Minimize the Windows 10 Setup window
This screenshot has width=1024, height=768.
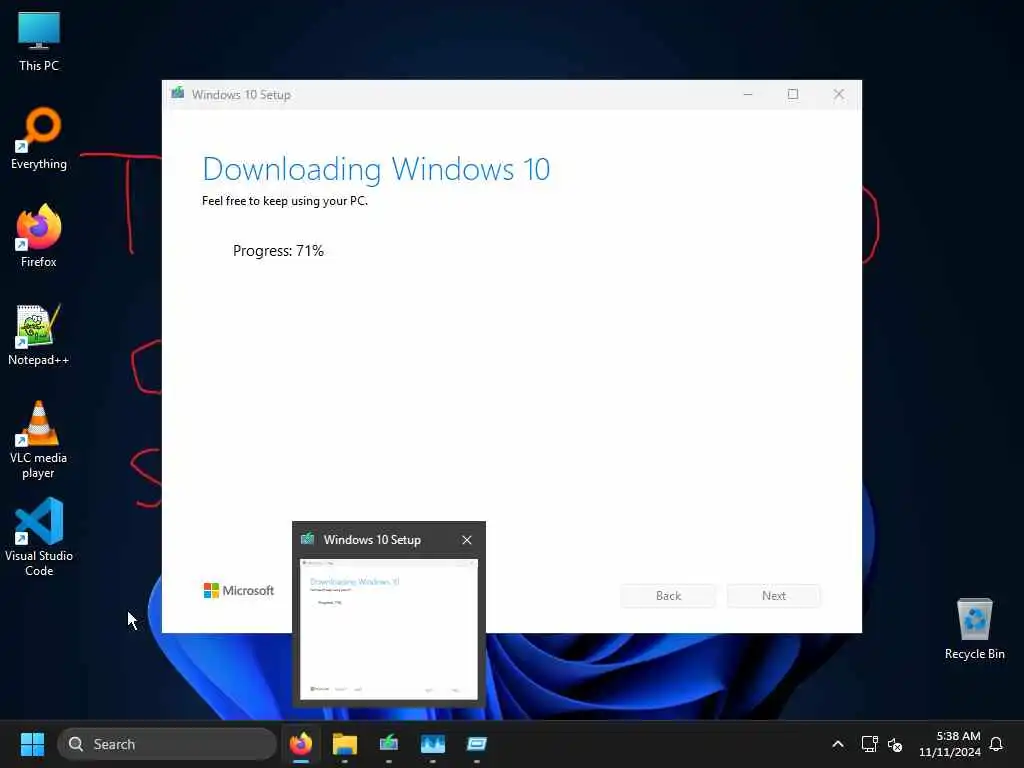pyautogui.click(x=748, y=95)
